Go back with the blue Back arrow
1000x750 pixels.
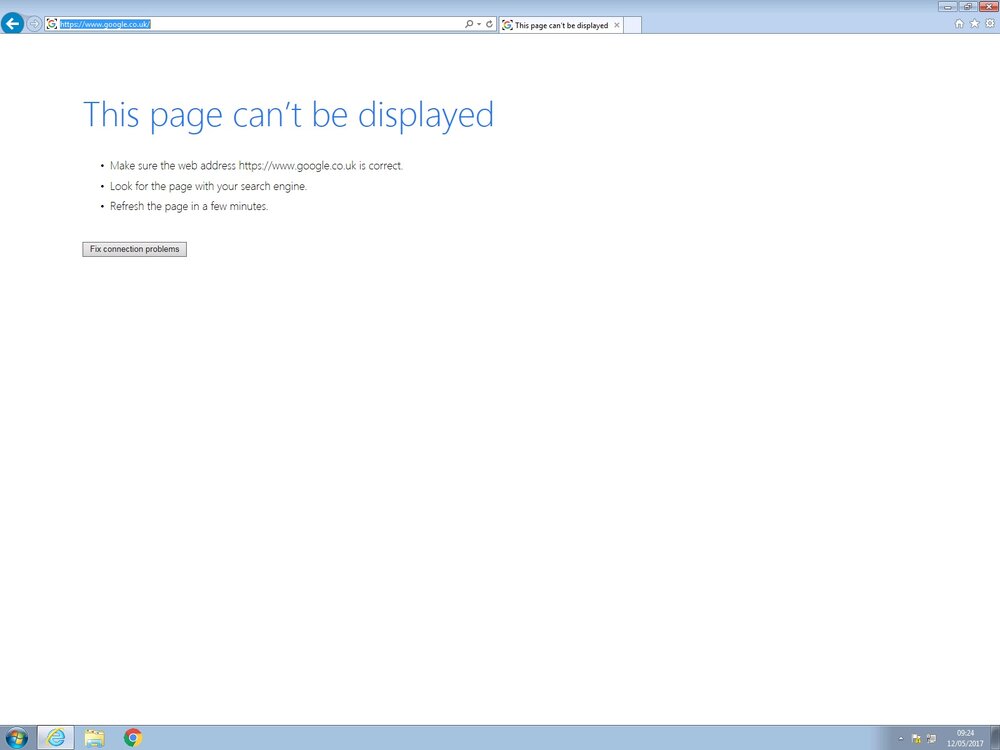pos(12,24)
